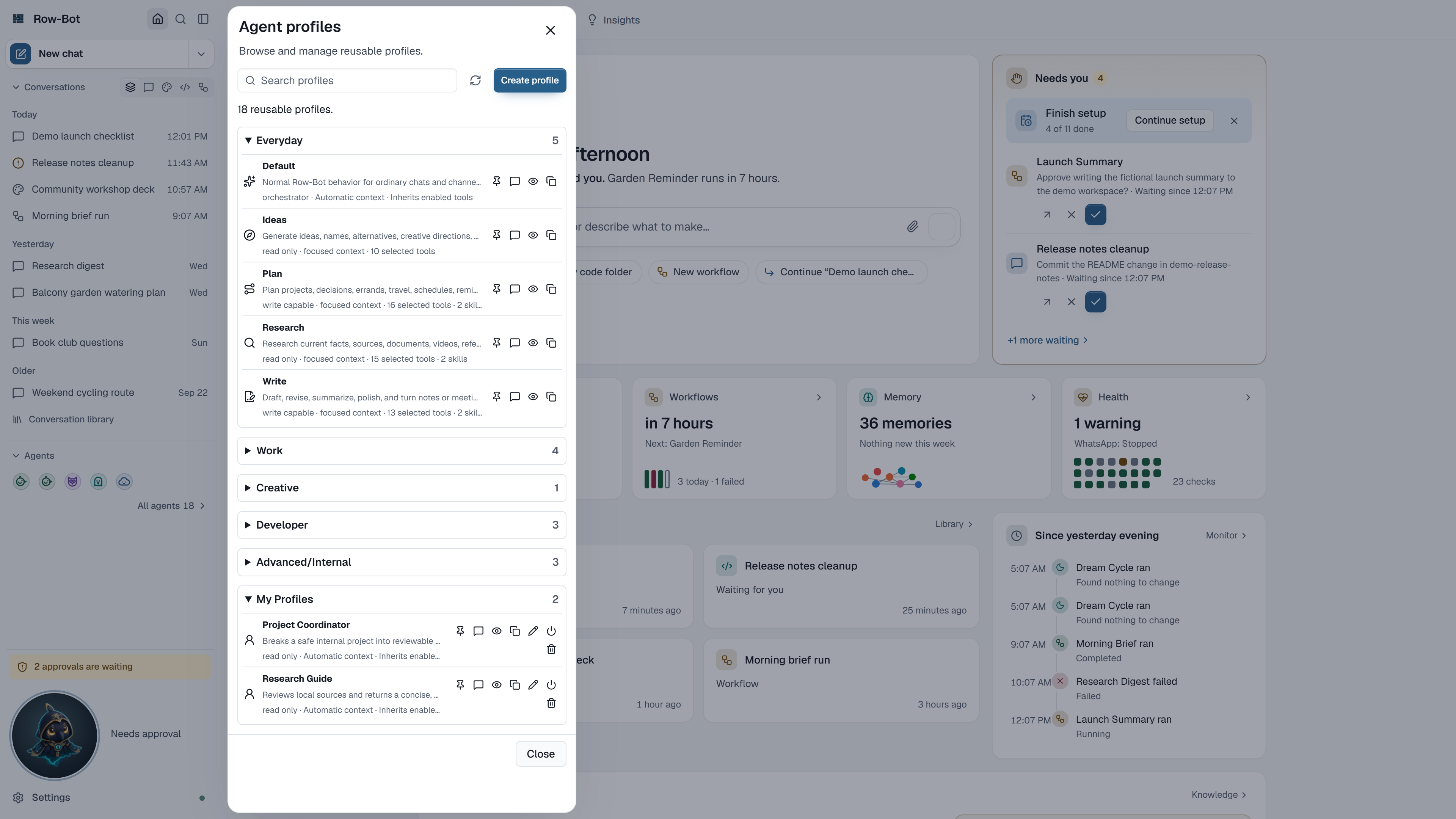
Task: Collapse the My Profiles group
Action: point(401,599)
